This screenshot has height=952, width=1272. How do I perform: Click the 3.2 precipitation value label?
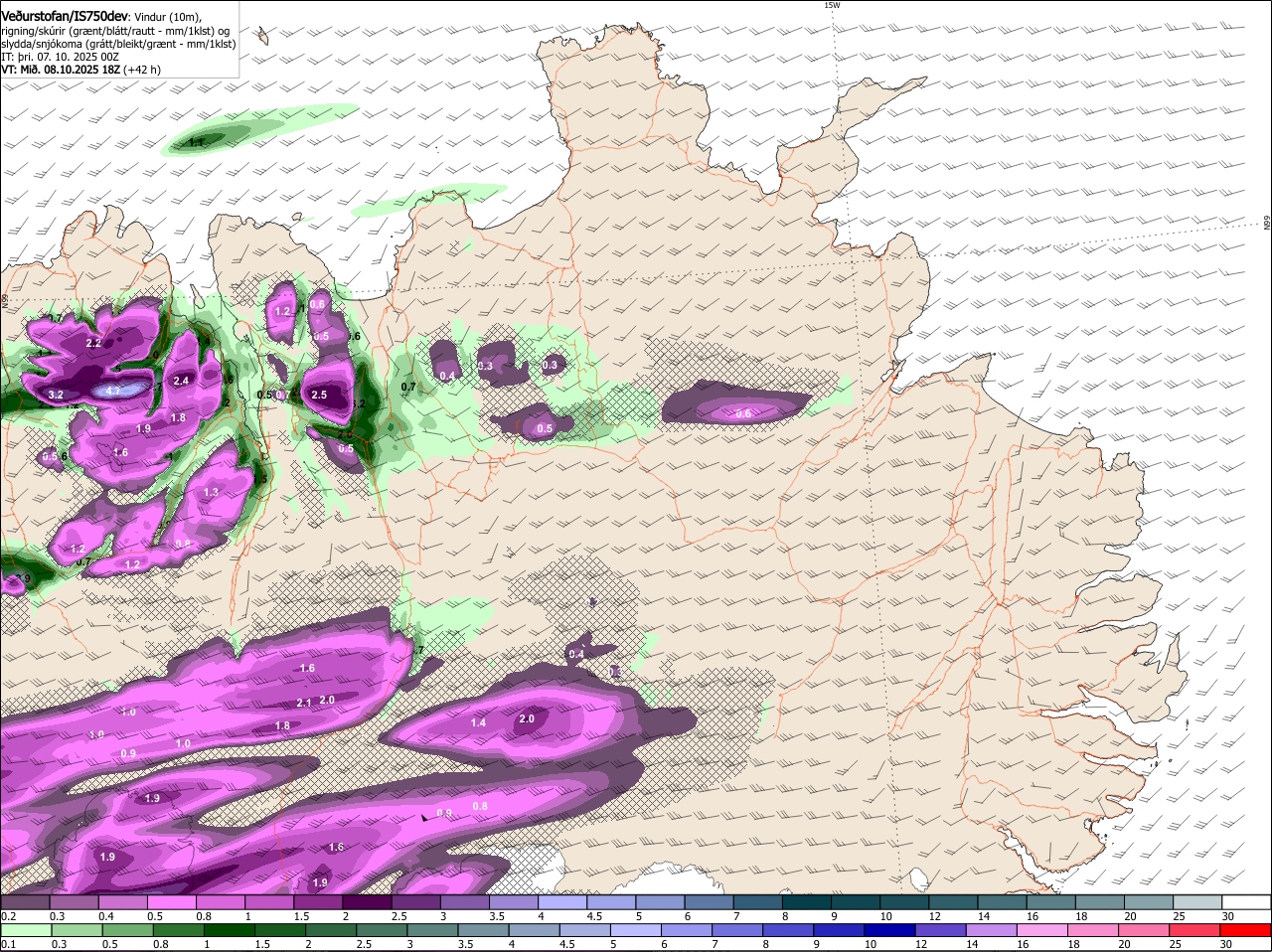56,395
